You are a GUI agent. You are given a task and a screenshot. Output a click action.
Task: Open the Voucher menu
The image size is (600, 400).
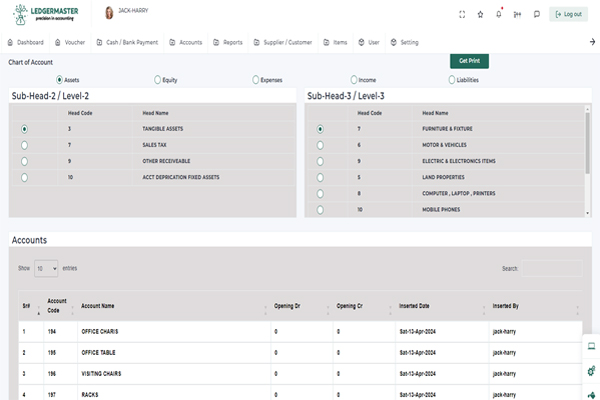70,42
